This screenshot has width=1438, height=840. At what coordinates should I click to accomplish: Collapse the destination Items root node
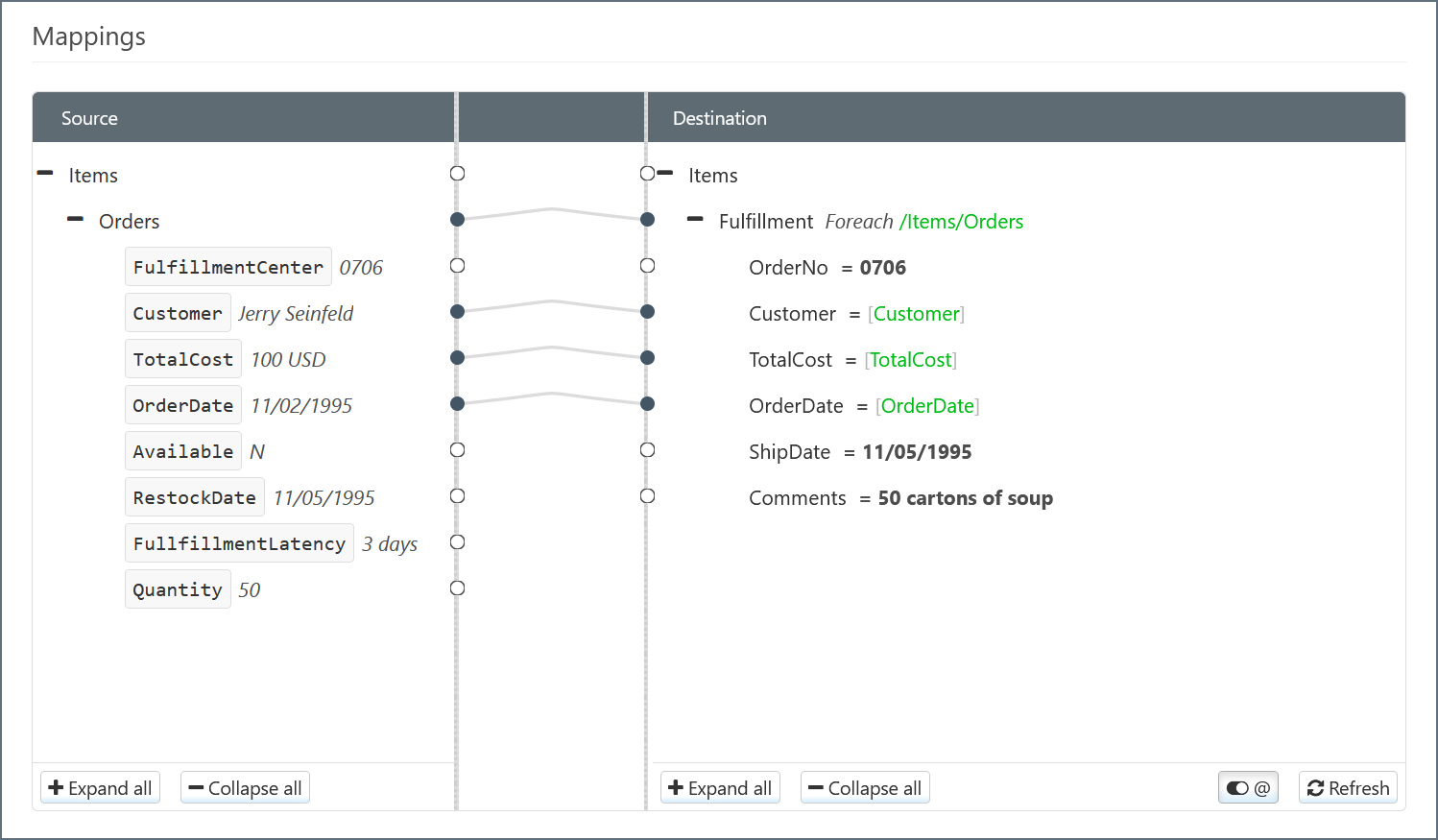coord(665,174)
